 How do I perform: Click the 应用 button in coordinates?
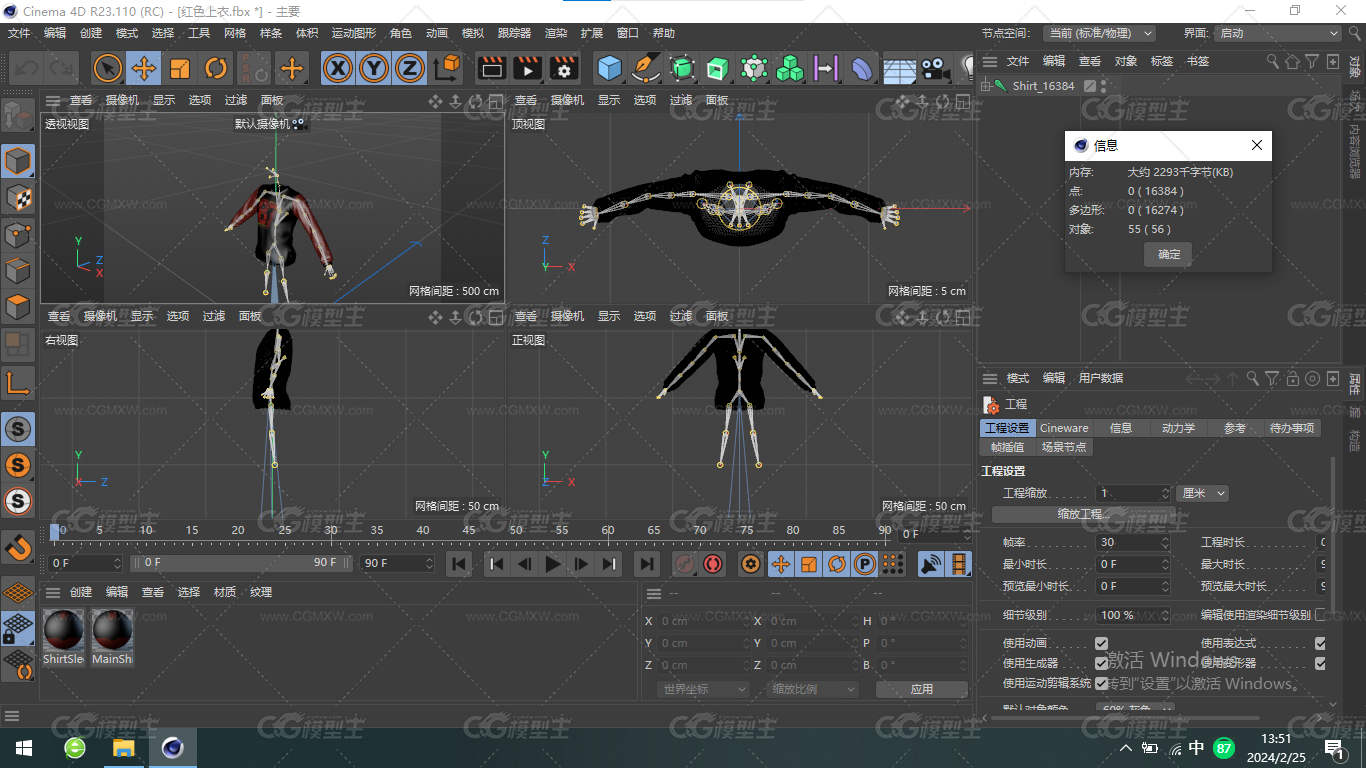tap(921, 689)
